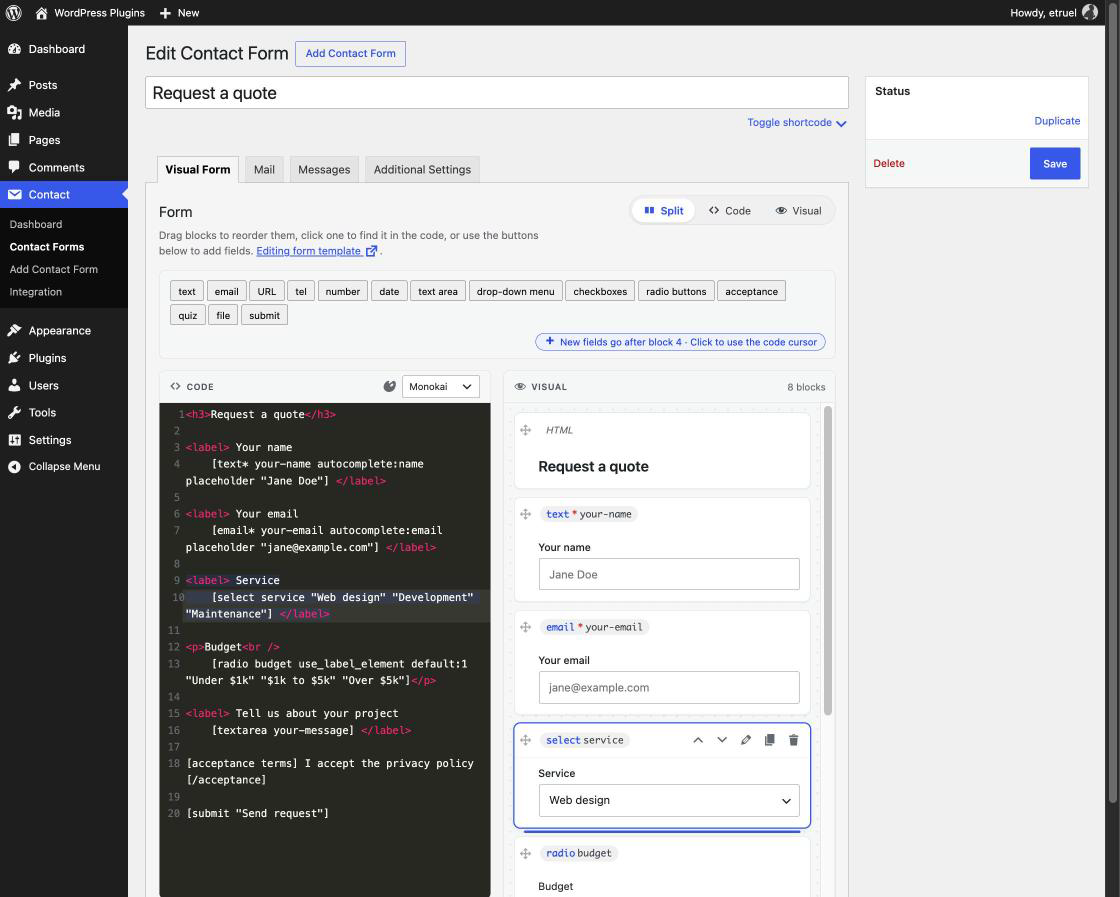Open the Monokai theme dropdown
Viewport: 1120px width, 897px height.
pos(441,386)
